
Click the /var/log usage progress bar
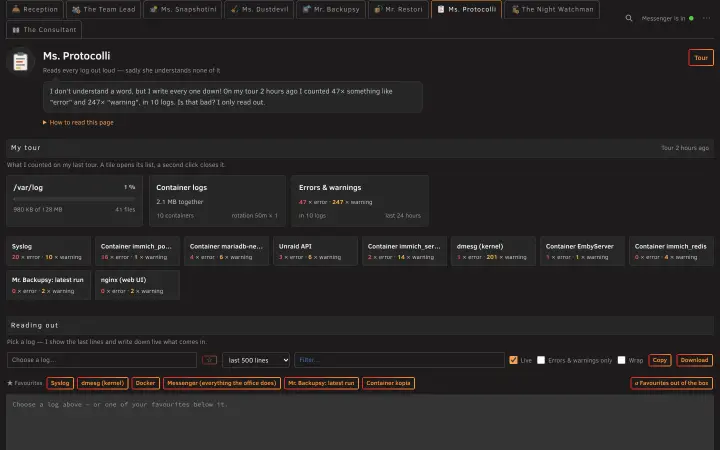tap(74, 199)
